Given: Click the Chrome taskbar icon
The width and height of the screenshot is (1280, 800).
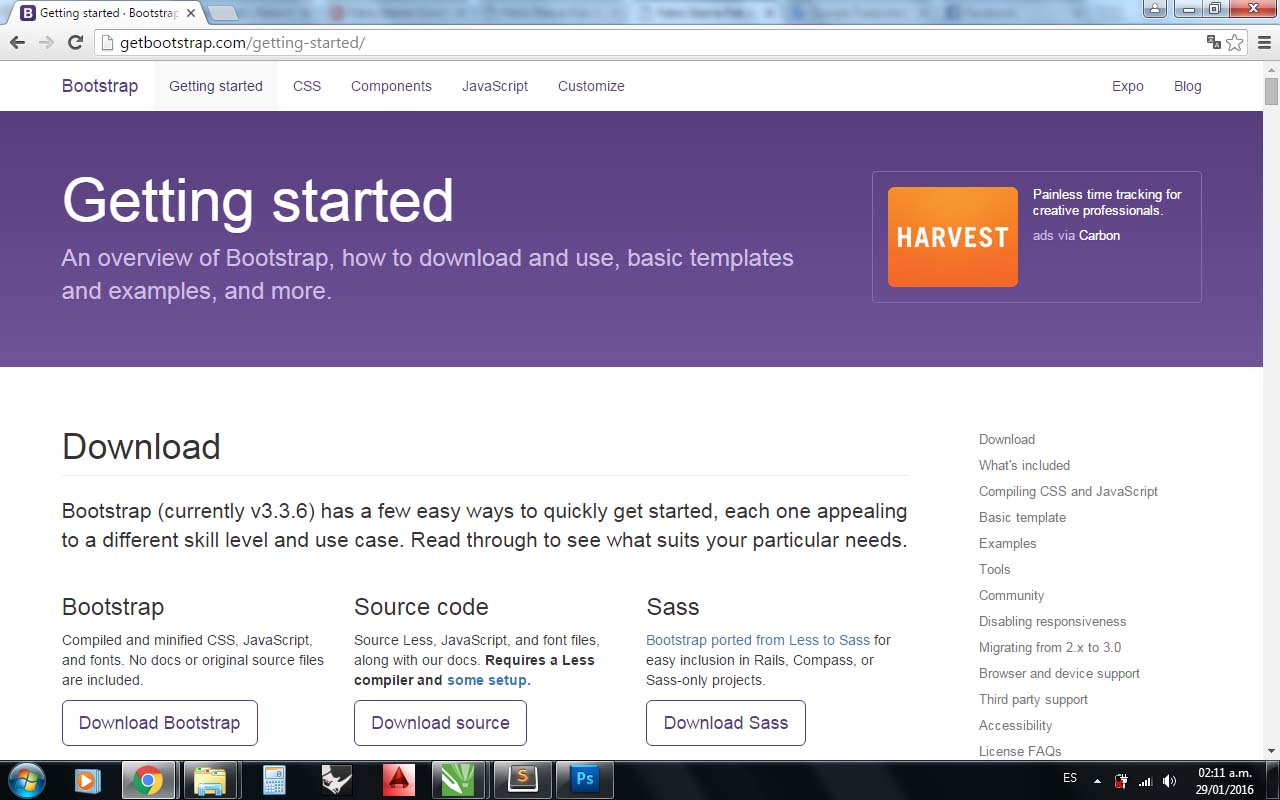Looking at the screenshot, I should coord(148,780).
